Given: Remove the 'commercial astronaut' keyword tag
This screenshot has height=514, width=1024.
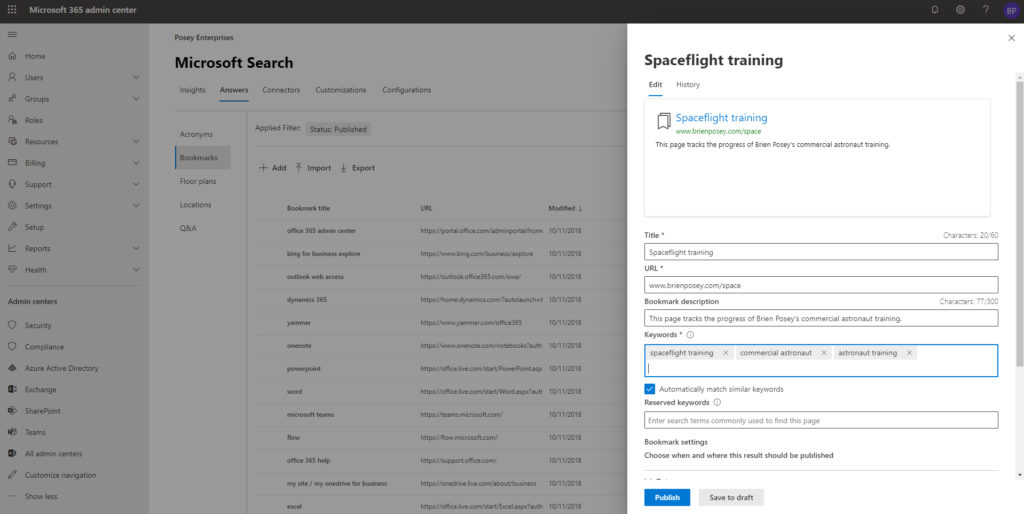Looking at the screenshot, I should [x=824, y=353].
